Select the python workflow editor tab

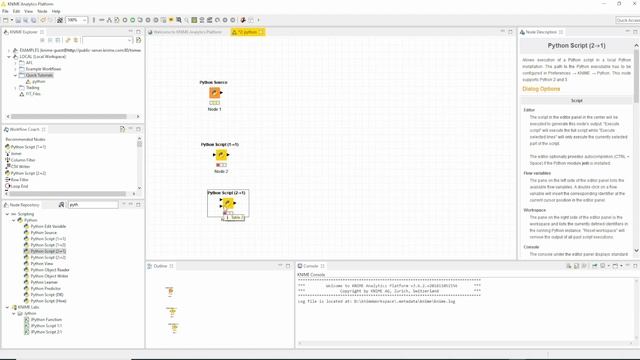247,32
